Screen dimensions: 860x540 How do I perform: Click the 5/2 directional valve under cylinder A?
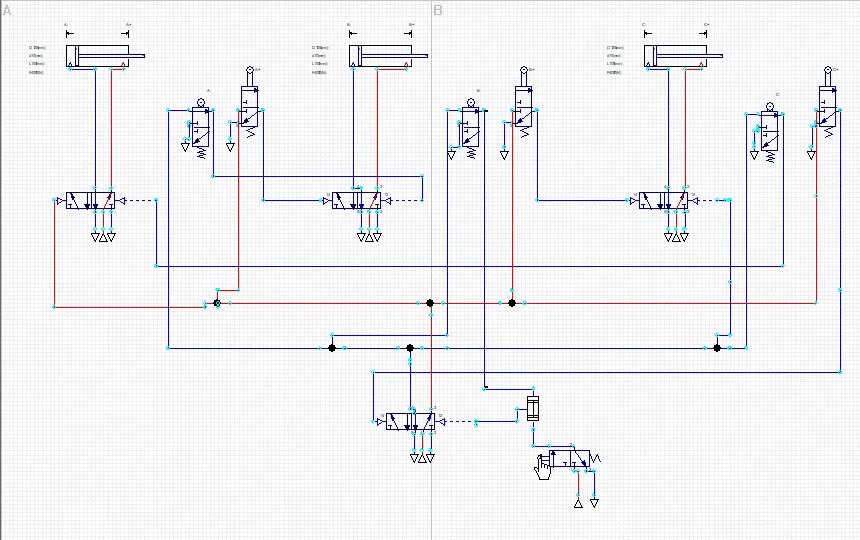tap(90, 201)
